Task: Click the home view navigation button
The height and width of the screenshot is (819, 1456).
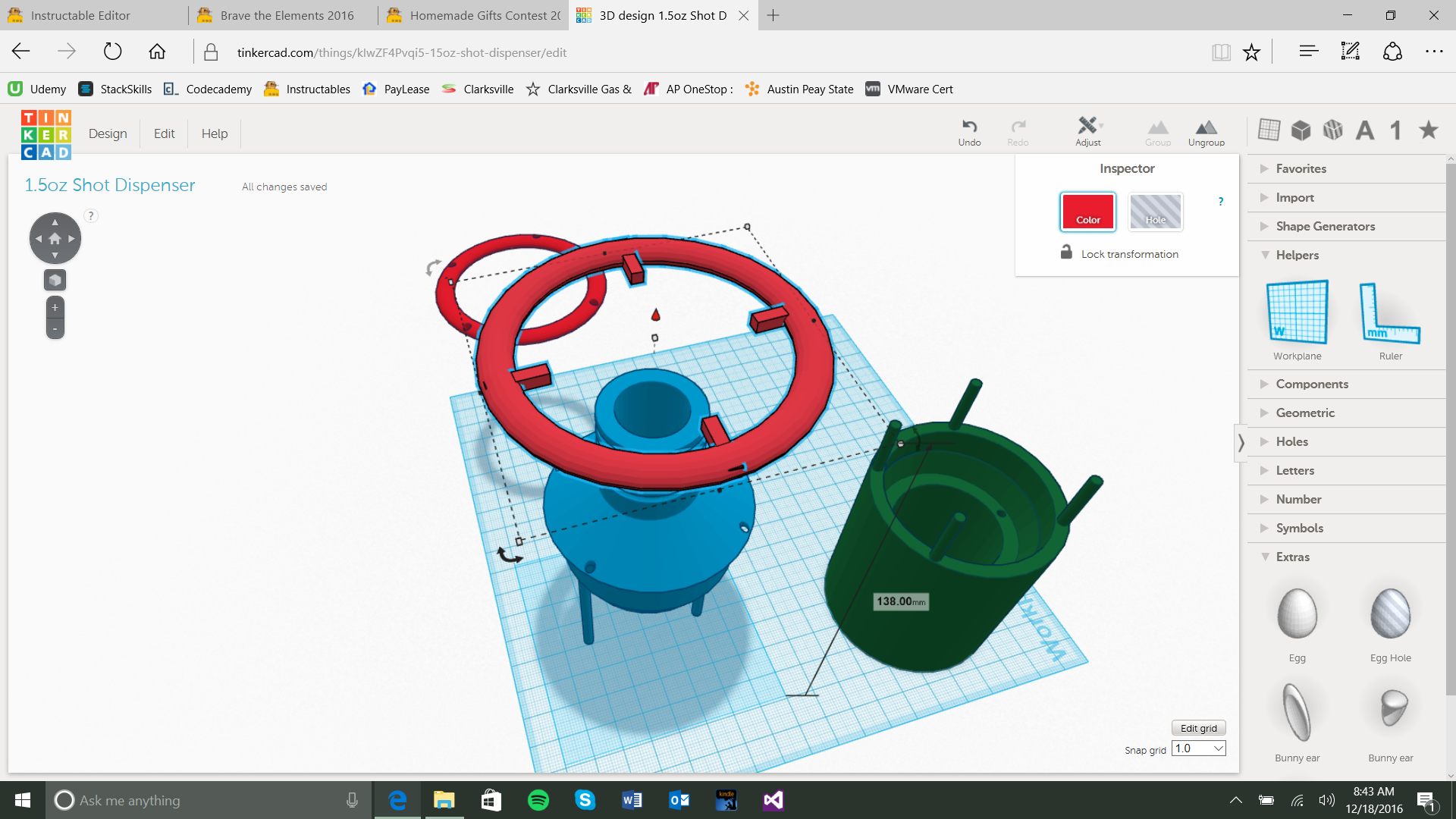Action: click(x=55, y=238)
